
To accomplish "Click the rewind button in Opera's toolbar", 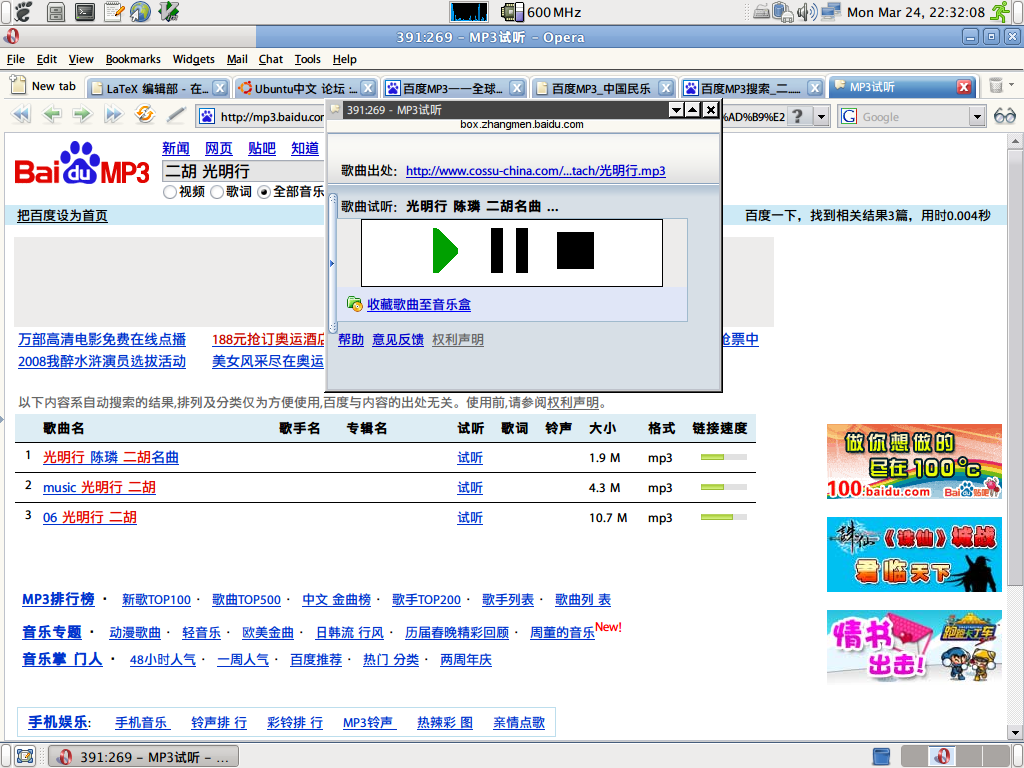I will (22, 115).
